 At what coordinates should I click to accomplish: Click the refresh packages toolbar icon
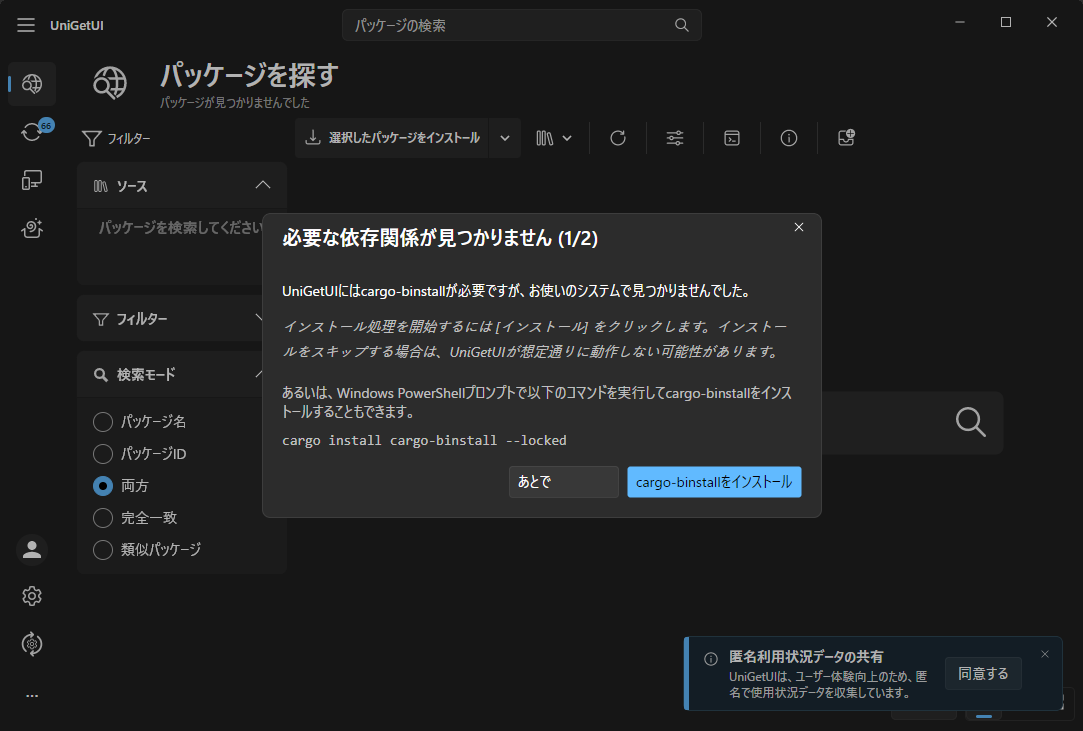click(x=617, y=138)
